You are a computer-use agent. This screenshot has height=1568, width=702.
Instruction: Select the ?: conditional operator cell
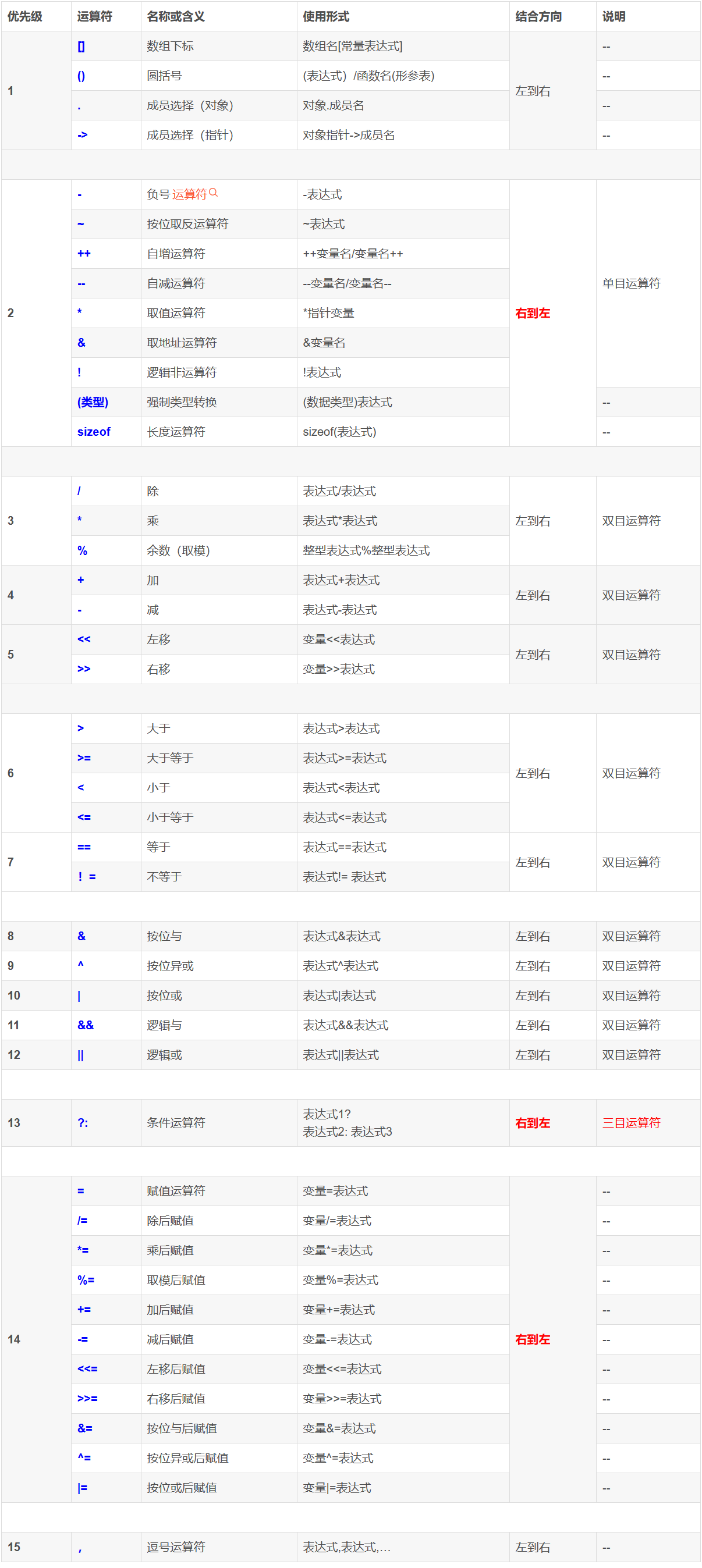(106, 1123)
